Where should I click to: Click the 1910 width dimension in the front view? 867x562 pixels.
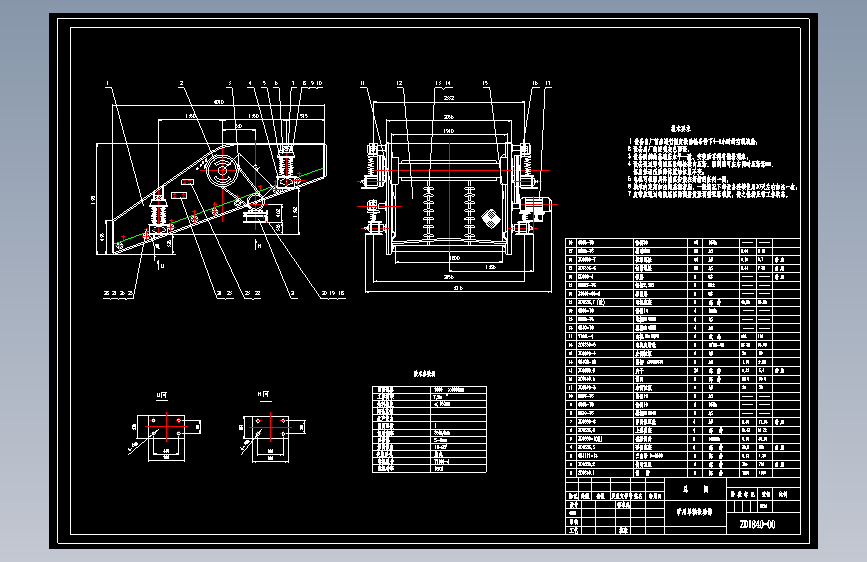448,131
